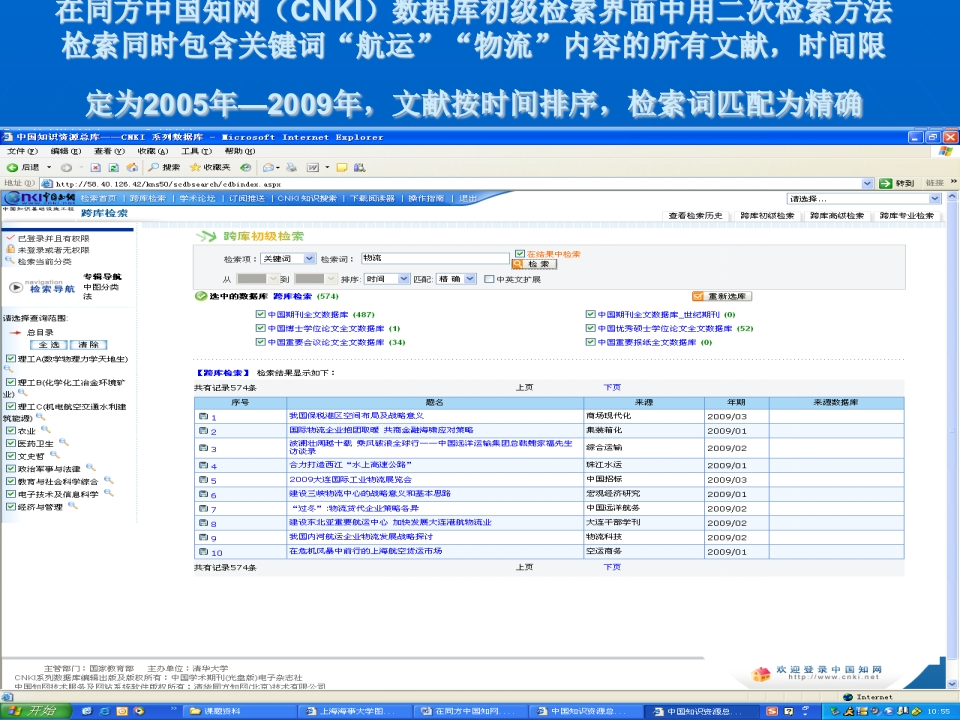Viewport: 960px width, 720px height.
Task: Click the save icon for result 1
Action: (x=203, y=416)
